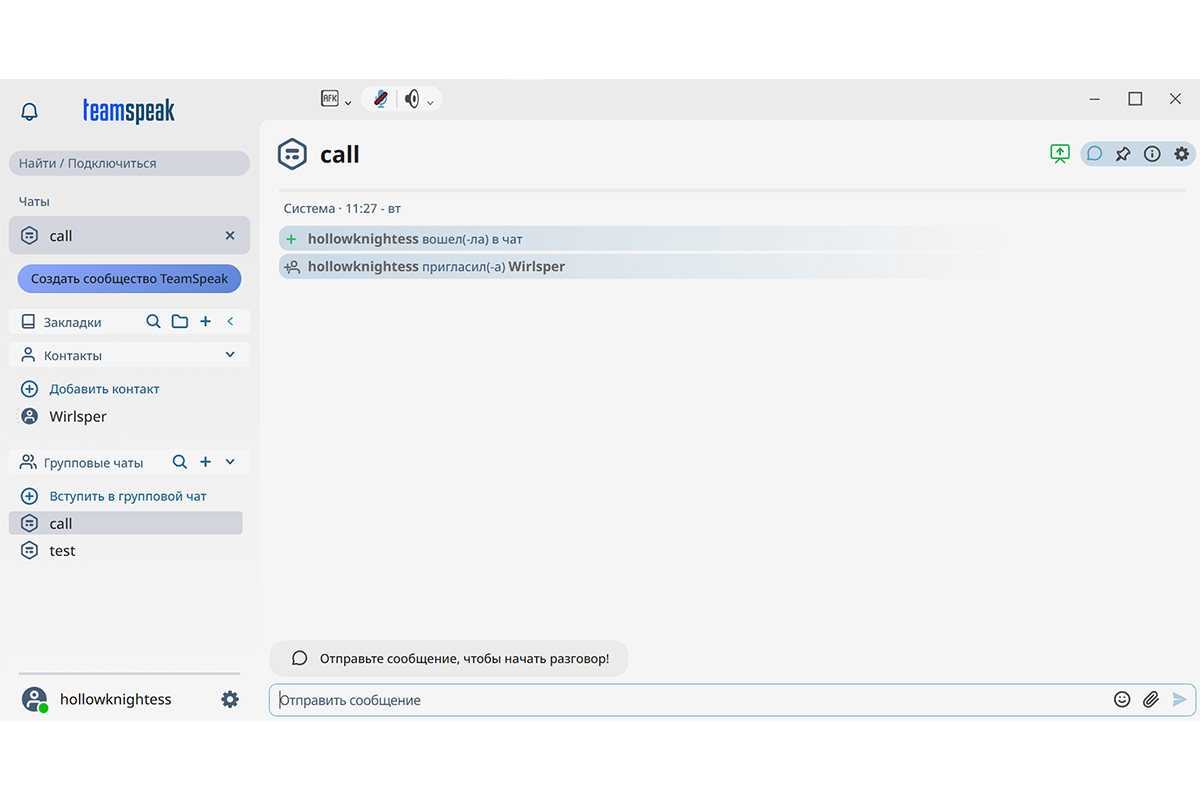Click Добавить контакт link
Image resolution: width=1200 pixels, height=800 pixels.
pos(103,388)
